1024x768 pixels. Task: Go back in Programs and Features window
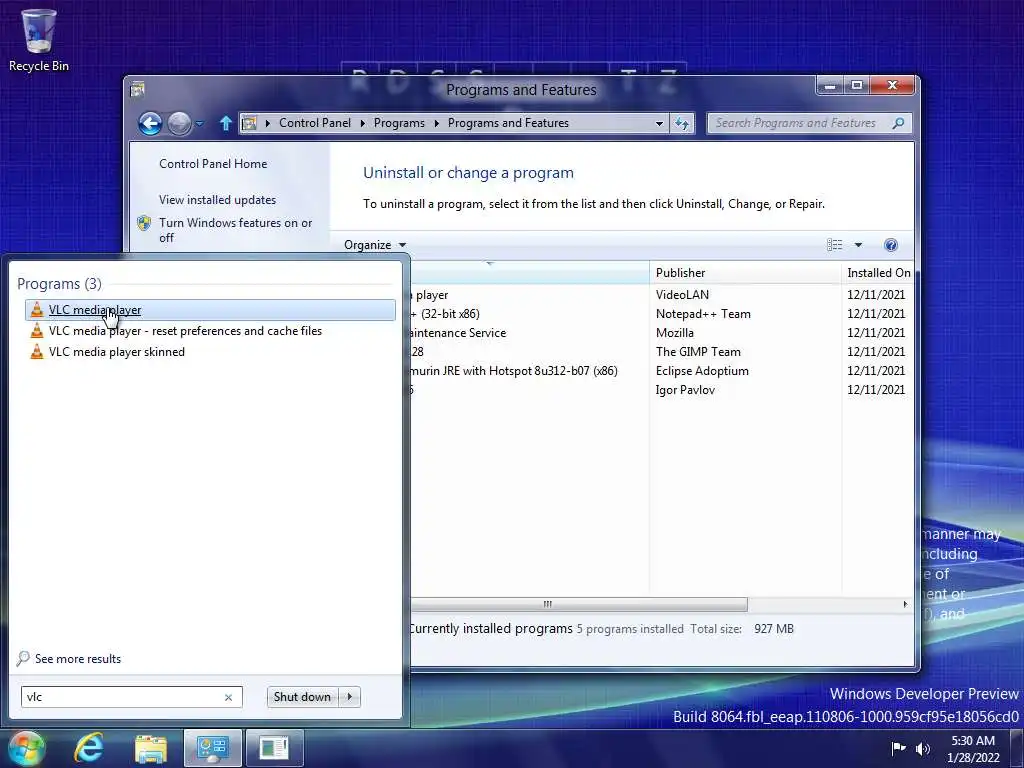coord(150,123)
